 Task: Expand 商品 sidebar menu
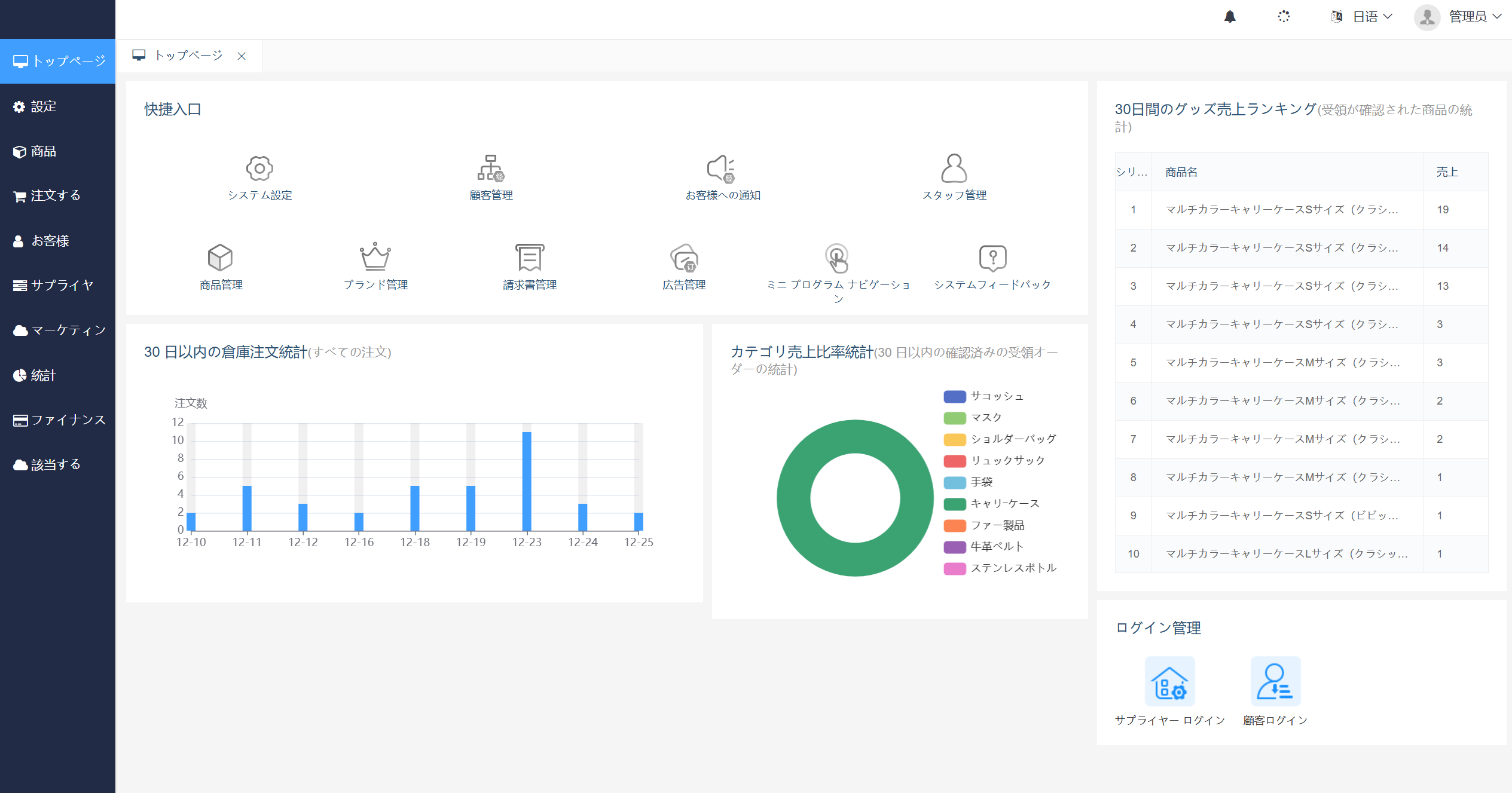(x=43, y=151)
